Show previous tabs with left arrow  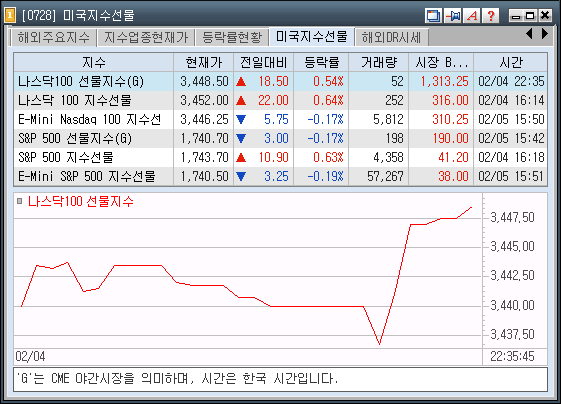(x=530, y=34)
